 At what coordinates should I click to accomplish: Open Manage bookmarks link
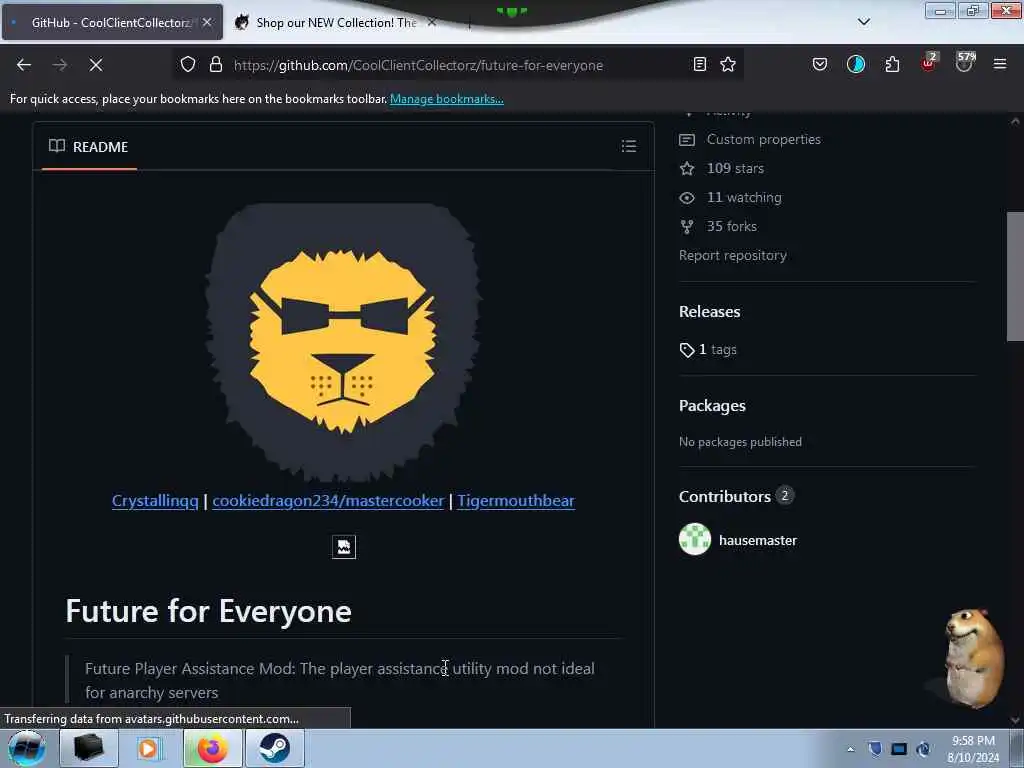click(x=447, y=99)
